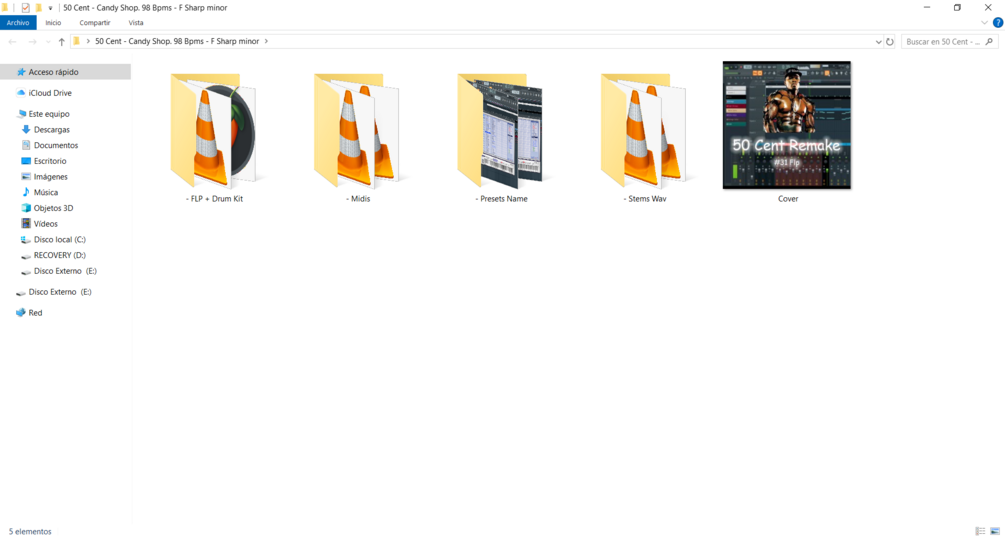The height and width of the screenshot is (539, 1005).
Task: Click the Documentos document icon
Action: tap(26, 145)
